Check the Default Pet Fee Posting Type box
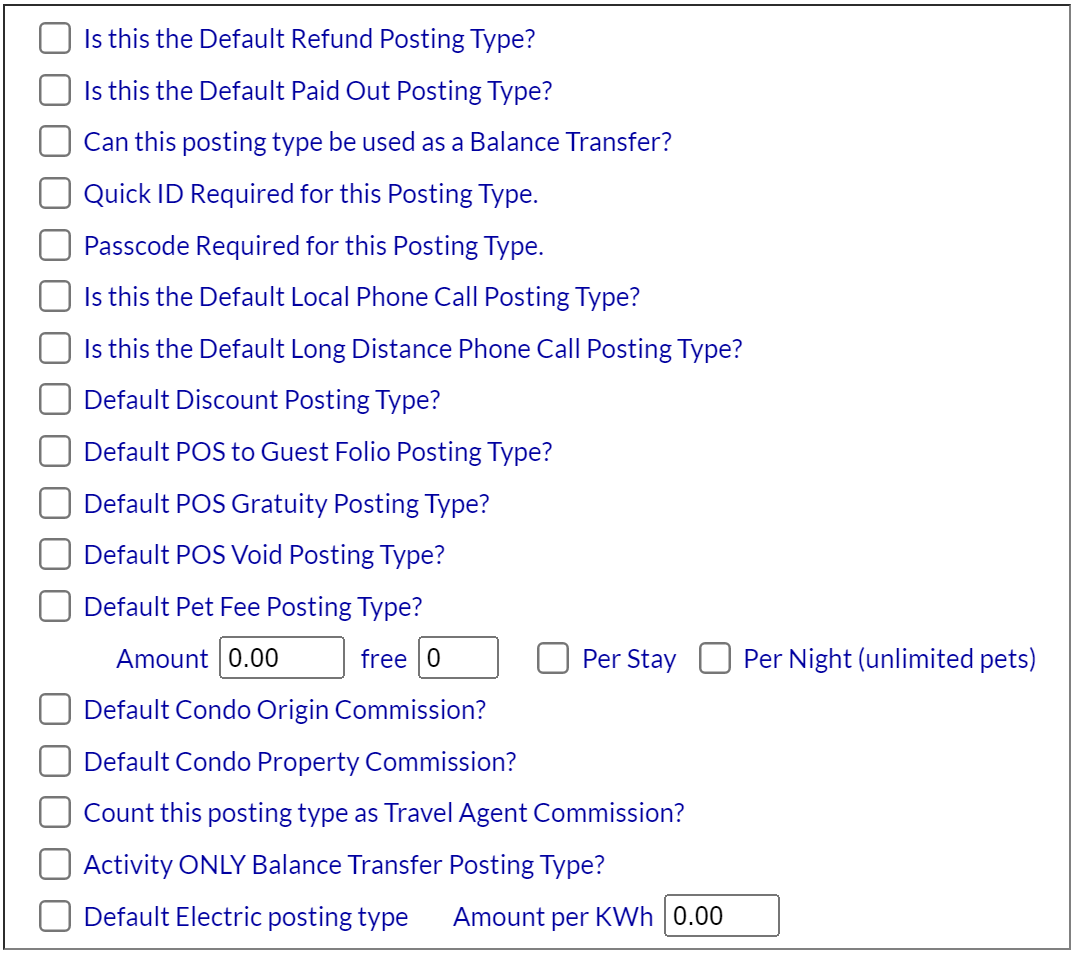This screenshot has width=1076, height=953. pos(55,606)
